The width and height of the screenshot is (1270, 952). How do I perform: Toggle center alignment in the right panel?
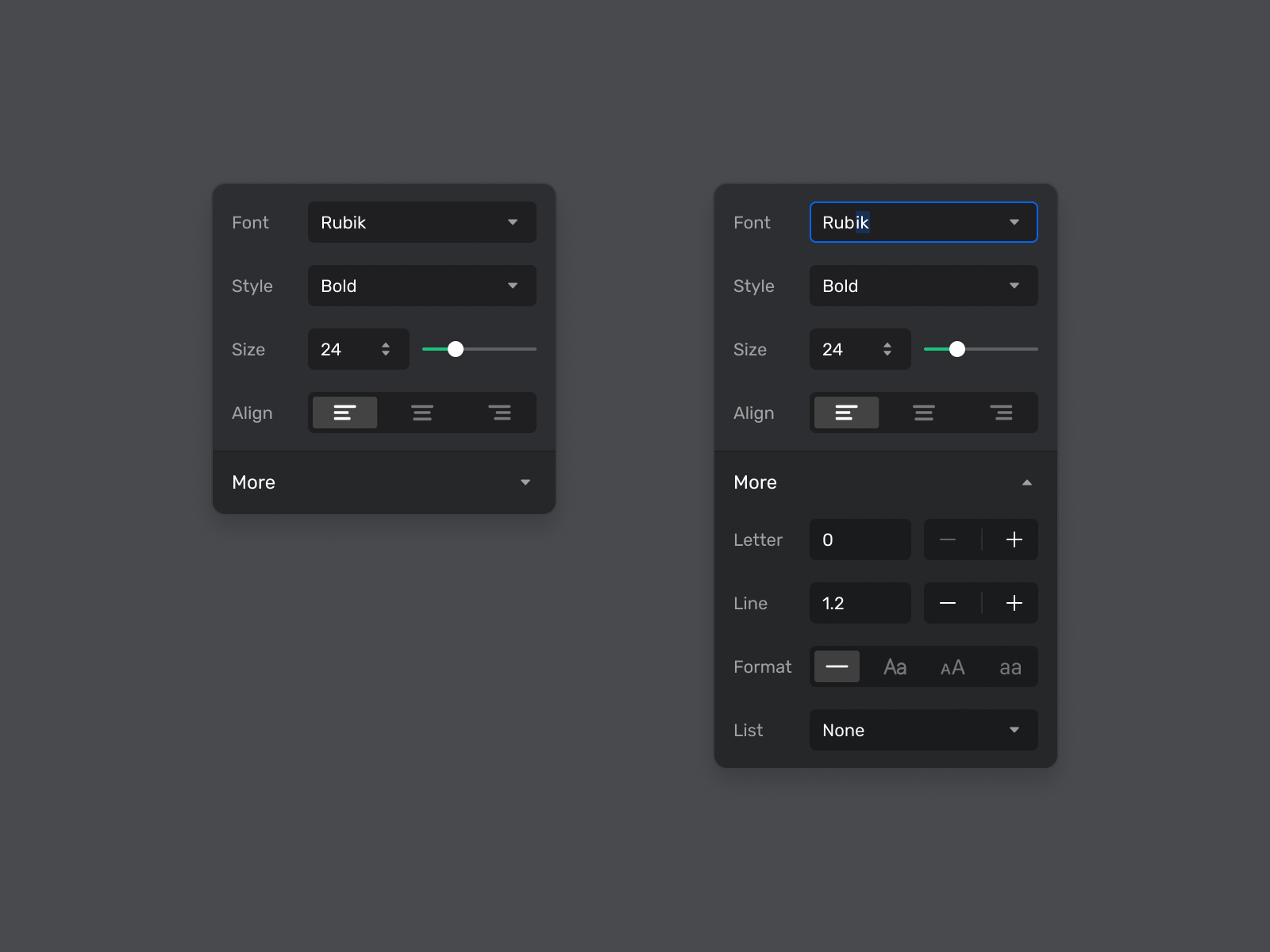(x=924, y=413)
